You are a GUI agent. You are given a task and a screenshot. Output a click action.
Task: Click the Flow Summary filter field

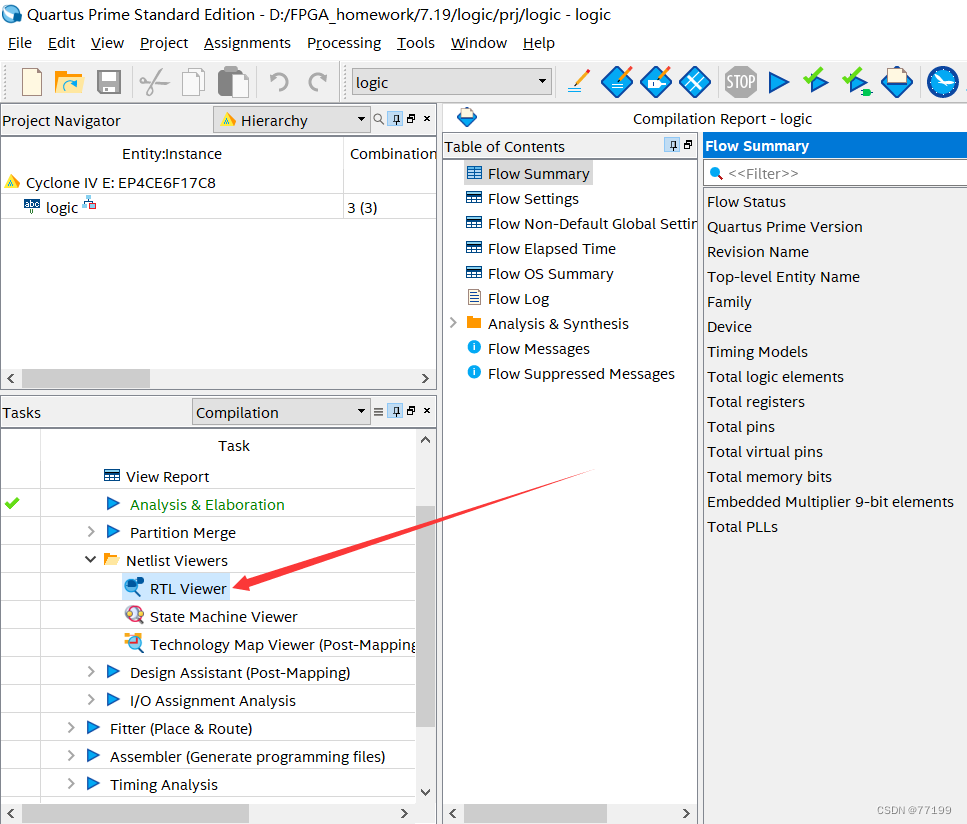836,173
